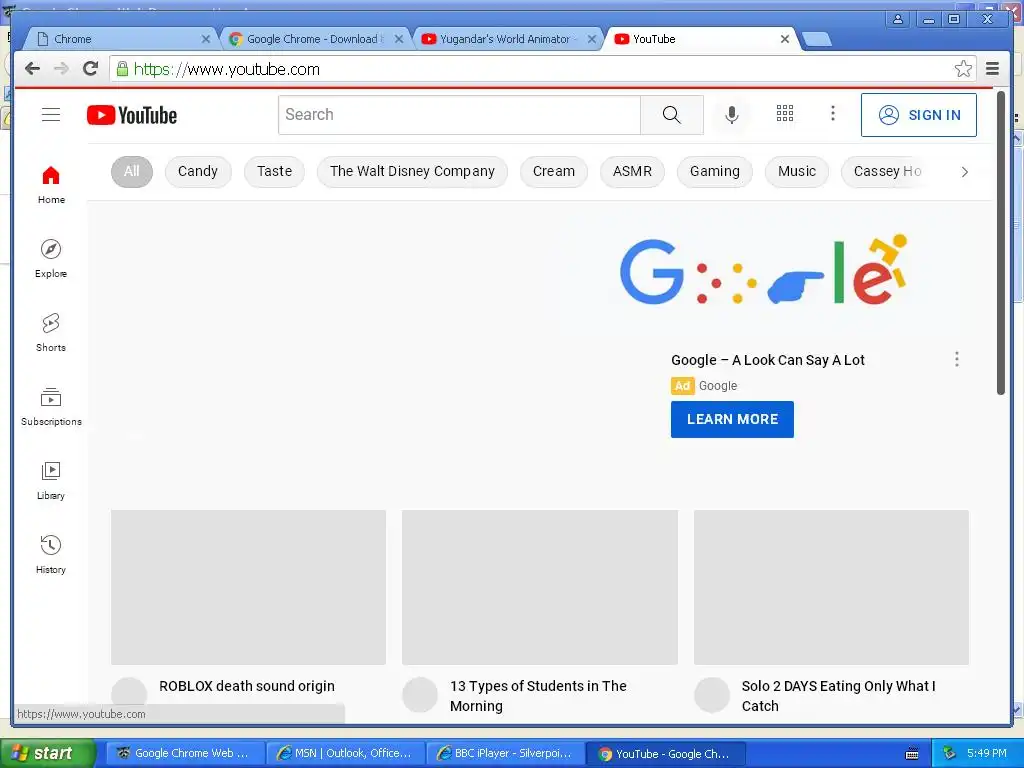Open the YouTube guide hamburger menu
Image resolution: width=1024 pixels, height=768 pixels.
coord(51,115)
